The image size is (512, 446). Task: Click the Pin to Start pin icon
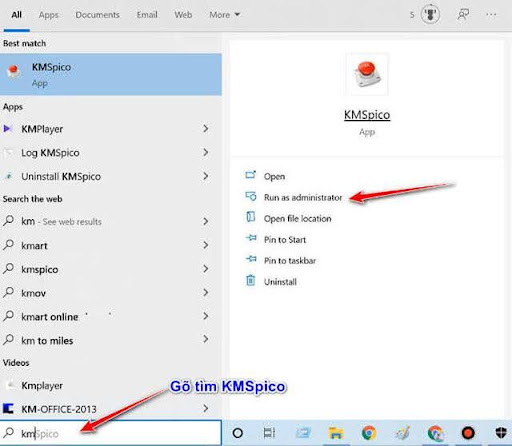[251, 238]
